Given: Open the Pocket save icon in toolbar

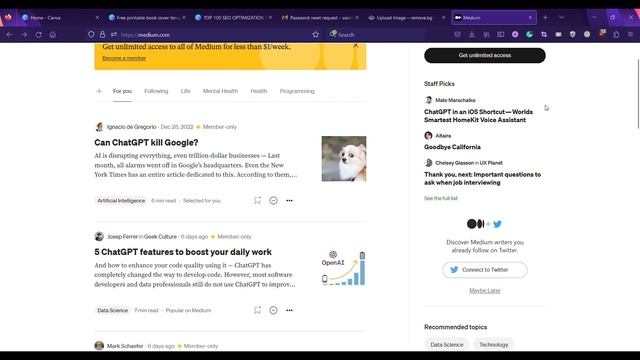Looking at the screenshot, I should (x=457, y=35).
